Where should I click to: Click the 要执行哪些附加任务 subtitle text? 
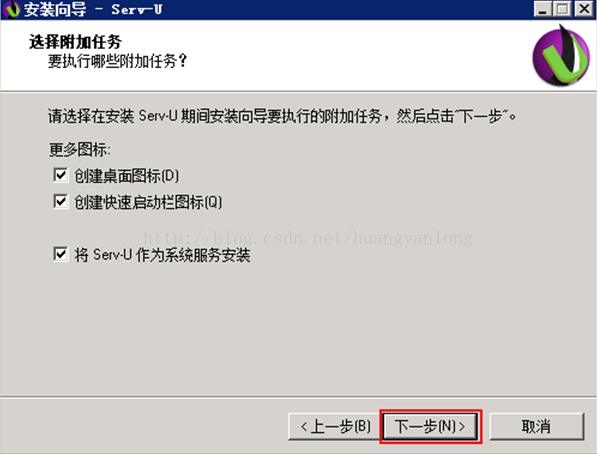pos(118,61)
